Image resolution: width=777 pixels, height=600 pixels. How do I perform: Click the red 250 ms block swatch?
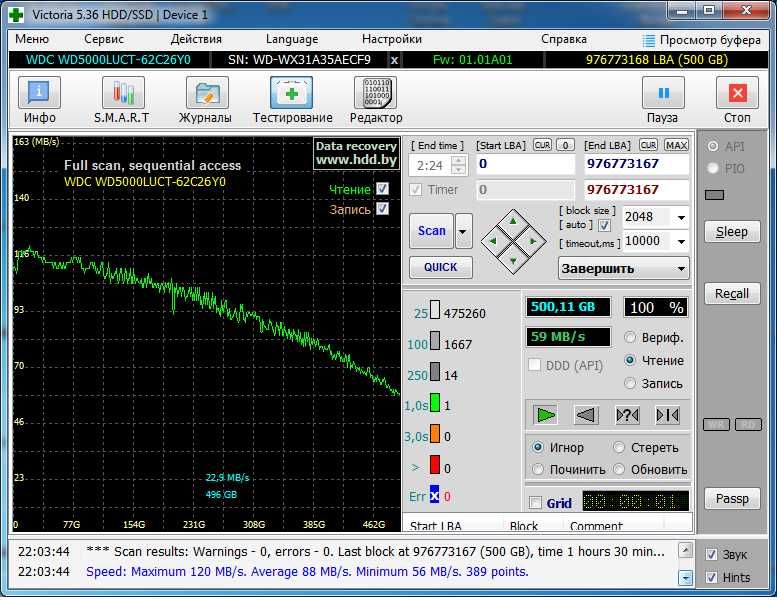(x=435, y=375)
